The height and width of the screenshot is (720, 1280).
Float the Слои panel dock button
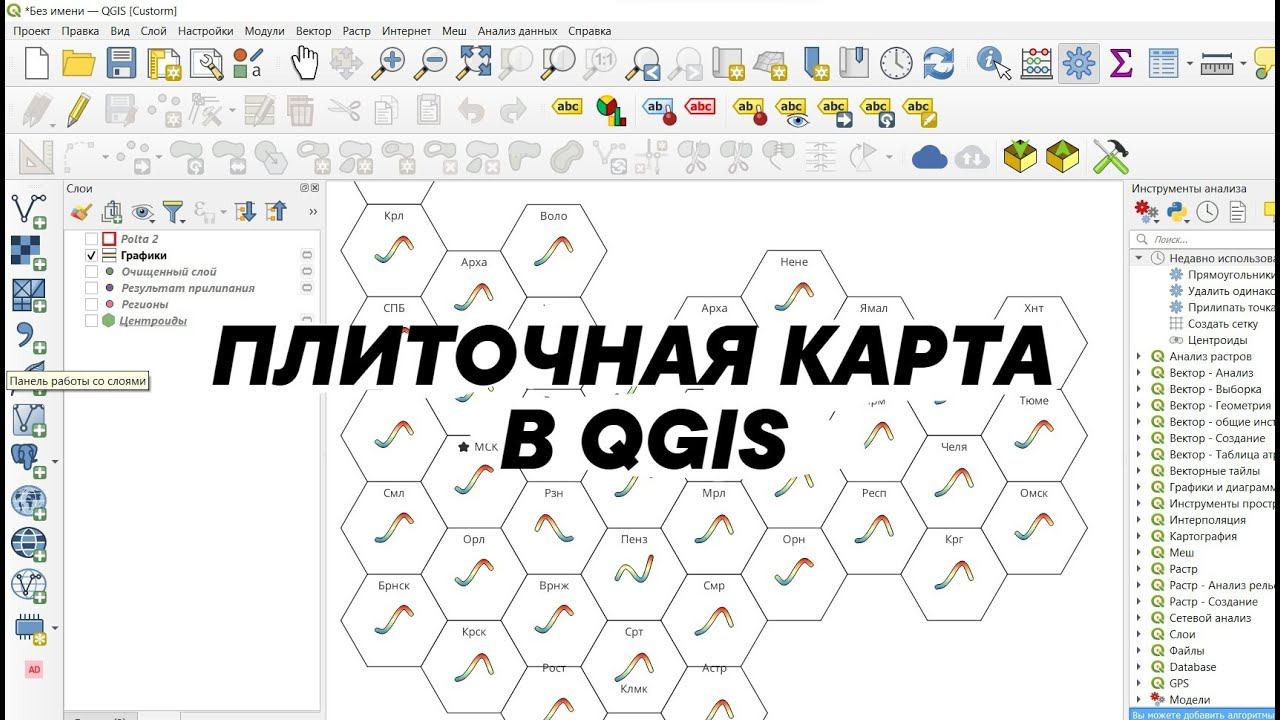pyautogui.click(x=305, y=188)
